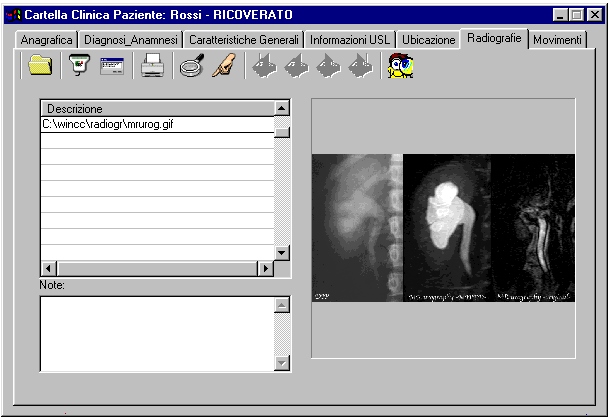Viewport: 610px width, 420px height.
Task: Select the Caratteristiche Generali tab
Action: [244, 40]
